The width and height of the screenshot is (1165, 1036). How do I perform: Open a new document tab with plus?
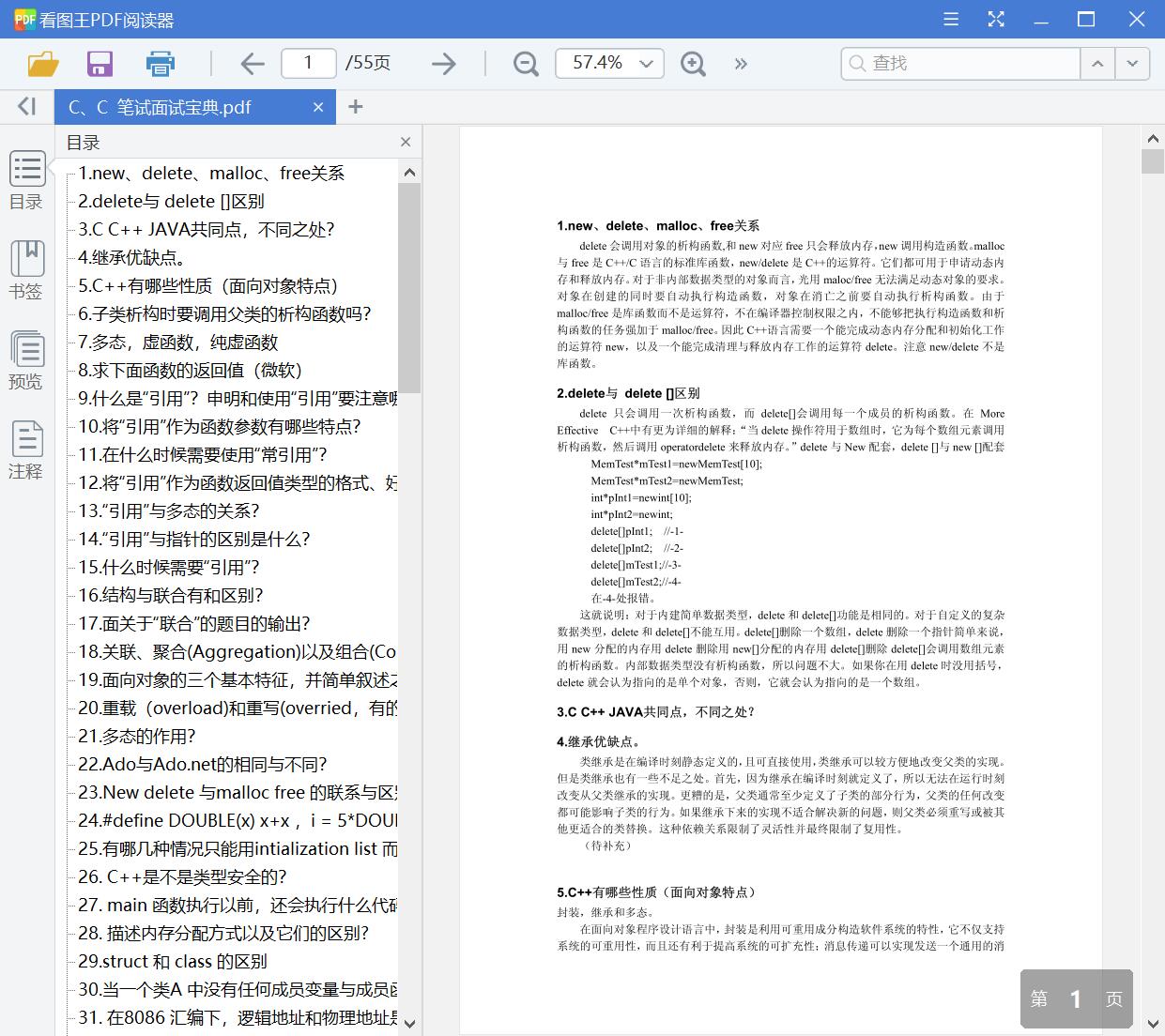355,106
